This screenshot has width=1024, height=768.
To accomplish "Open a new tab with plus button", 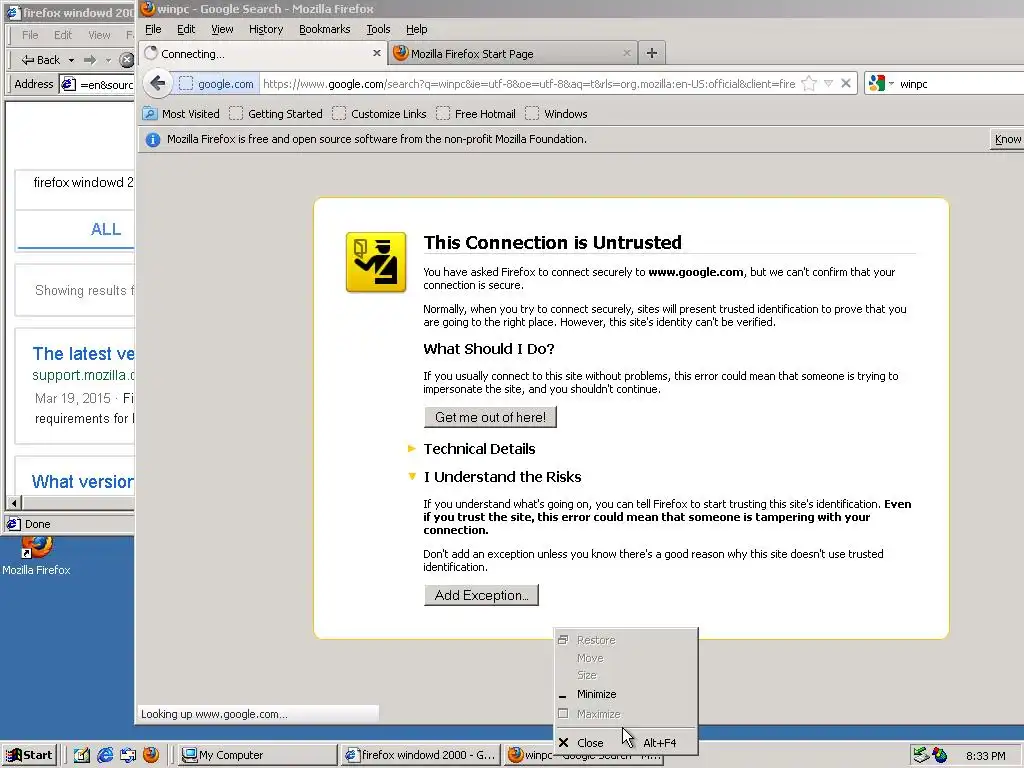I will coord(652,54).
